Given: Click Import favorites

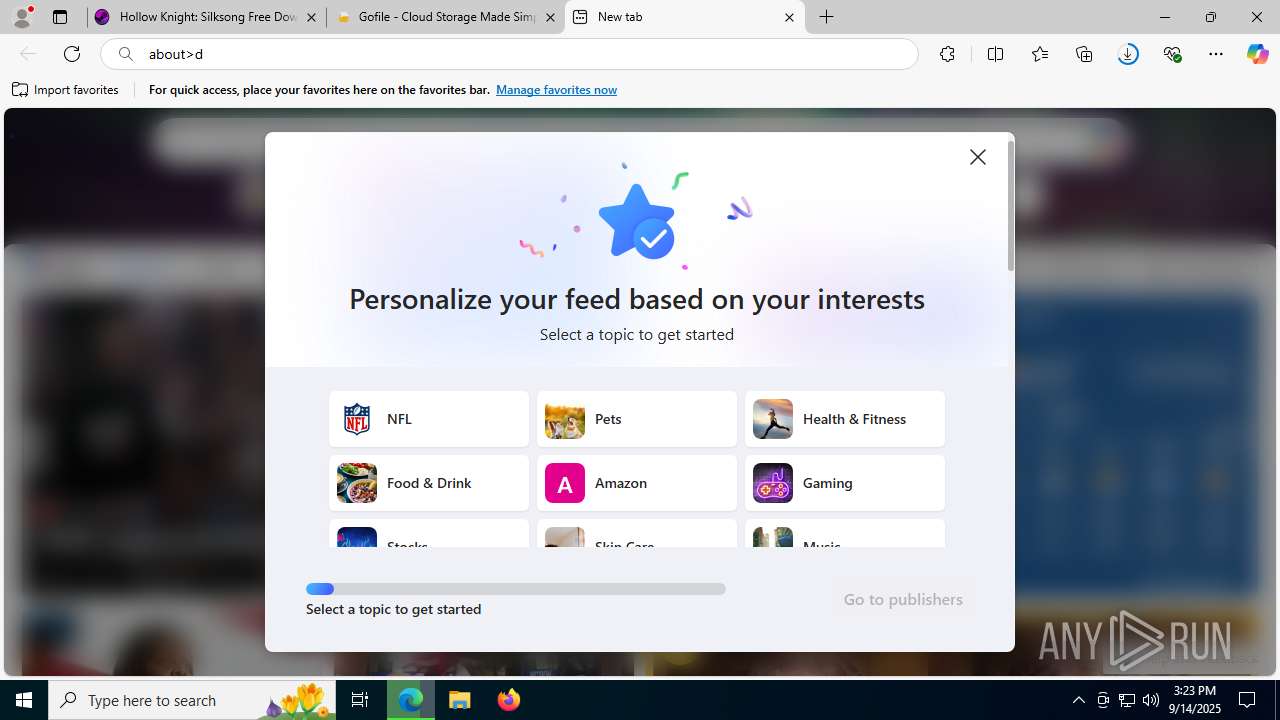Looking at the screenshot, I should point(66,90).
